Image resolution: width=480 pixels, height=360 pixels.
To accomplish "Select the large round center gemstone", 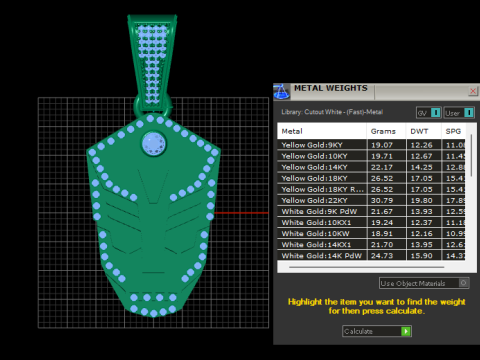I will [x=154, y=144].
